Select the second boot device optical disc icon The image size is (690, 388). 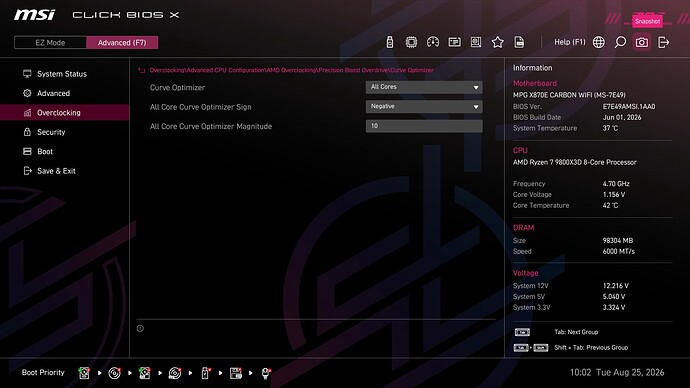click(x=114, y=373)
